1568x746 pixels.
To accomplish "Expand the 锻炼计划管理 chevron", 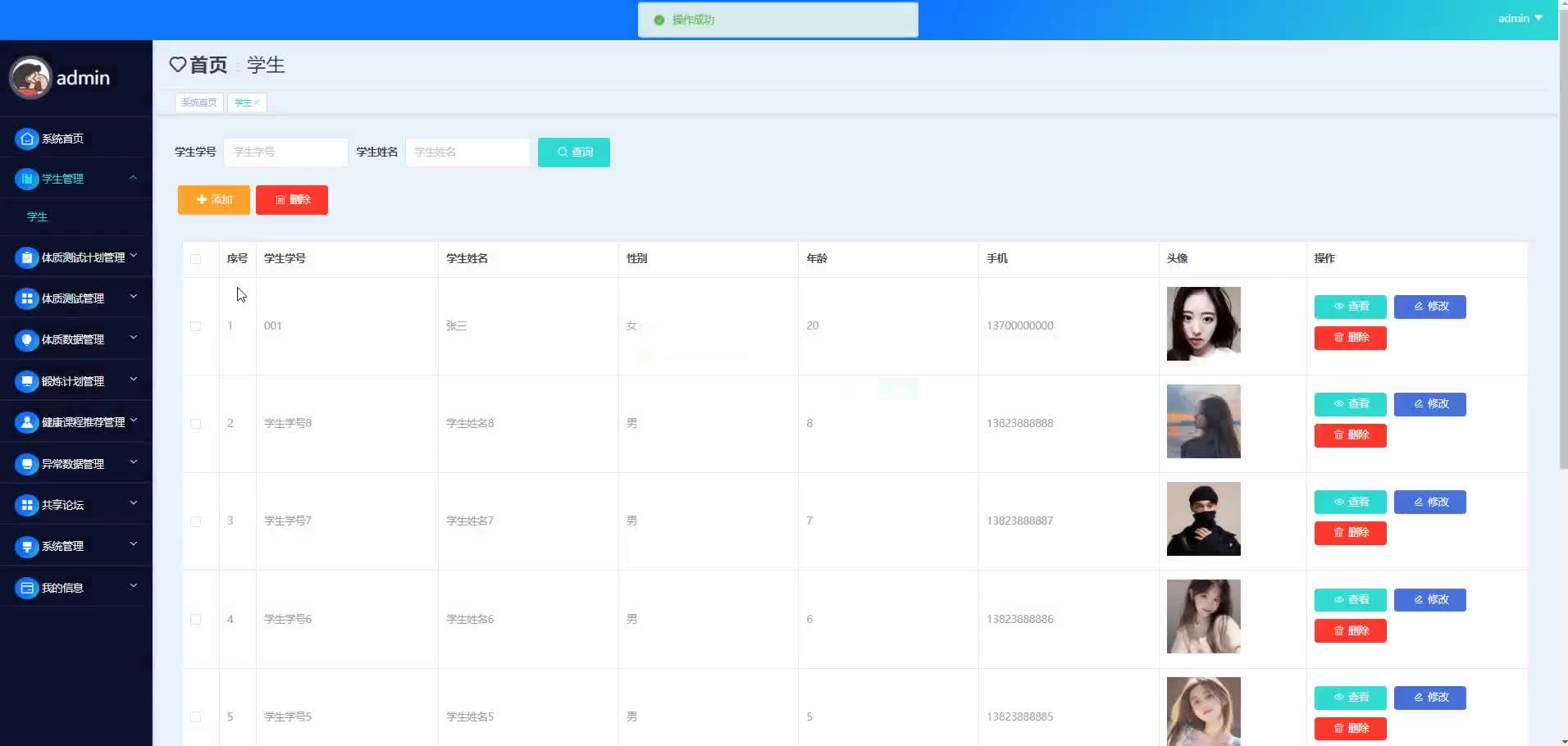I will pos(134,380).
